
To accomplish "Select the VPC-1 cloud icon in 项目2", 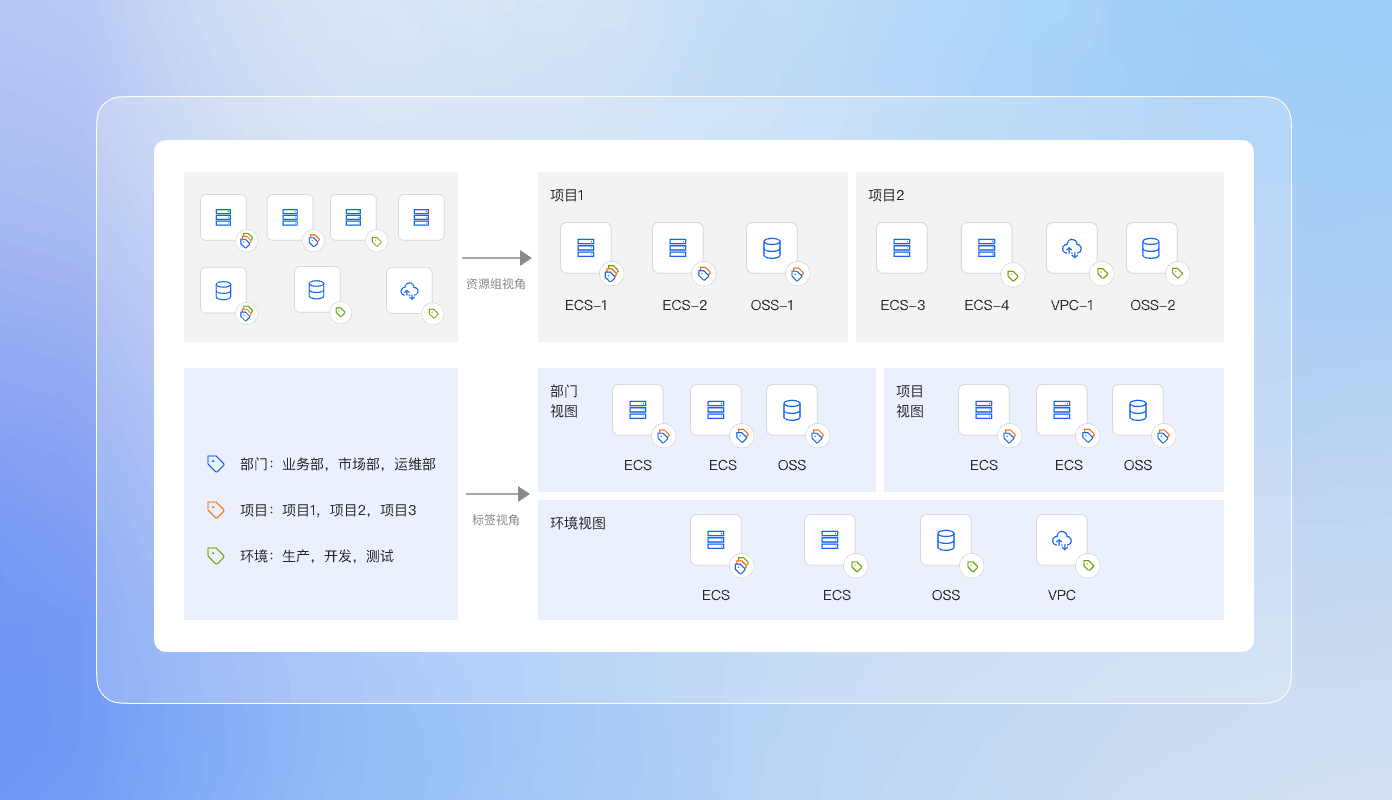I will pyautogui.click(x=1072, y=248).
